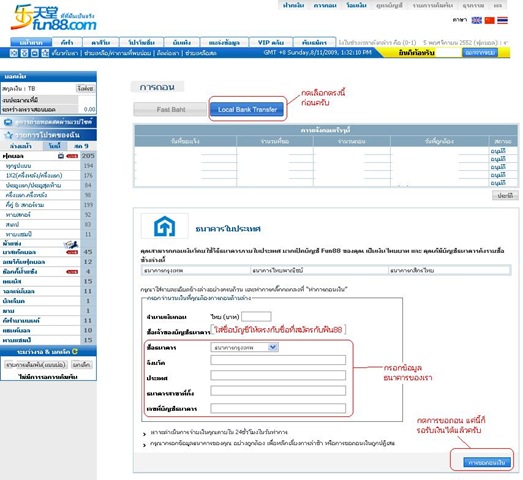Click the live TV icon in the football row
Viewport: 523px width, 480px height.
[x=61, y=156]
